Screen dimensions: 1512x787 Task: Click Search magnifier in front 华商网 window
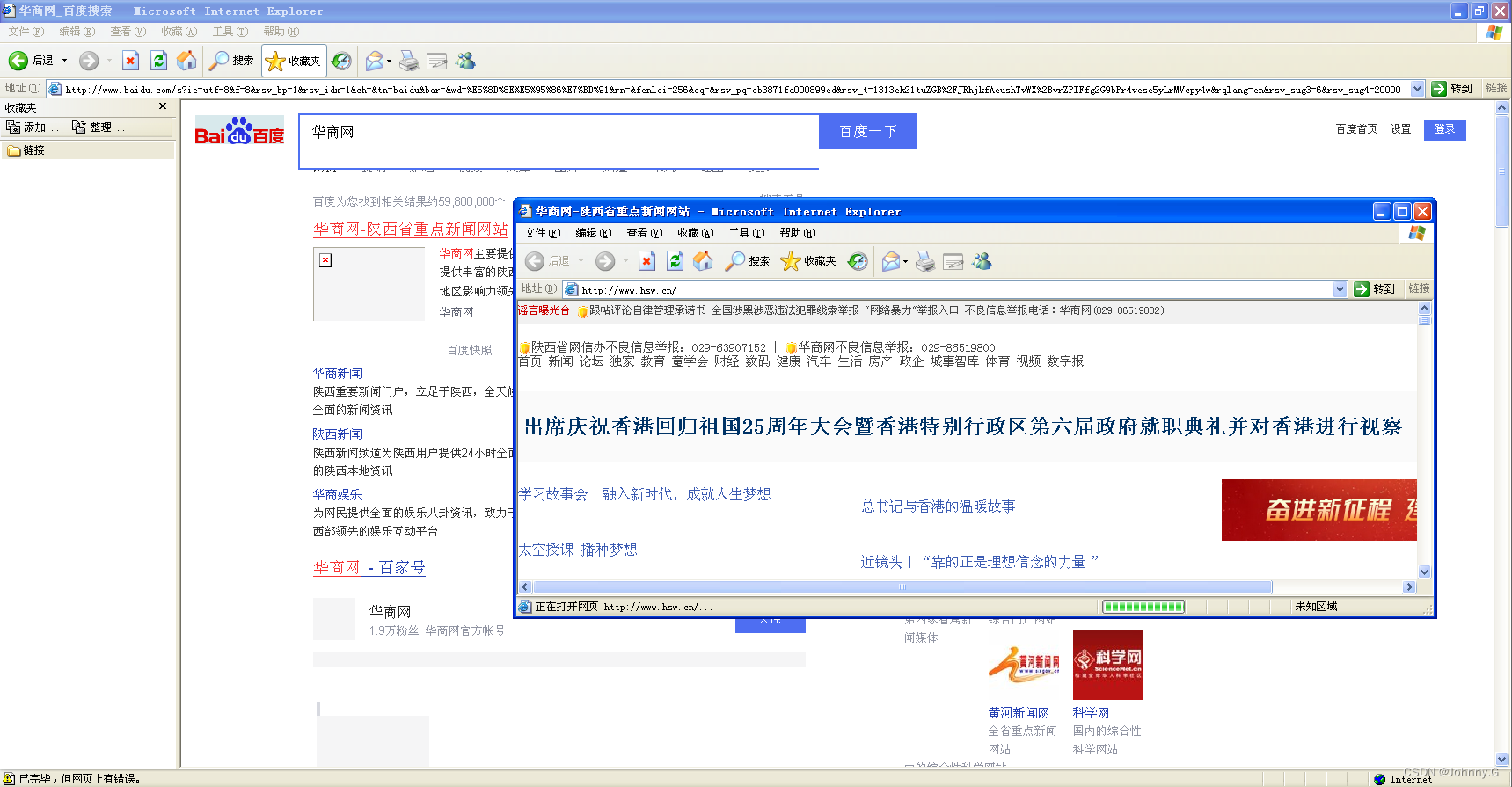748,261
